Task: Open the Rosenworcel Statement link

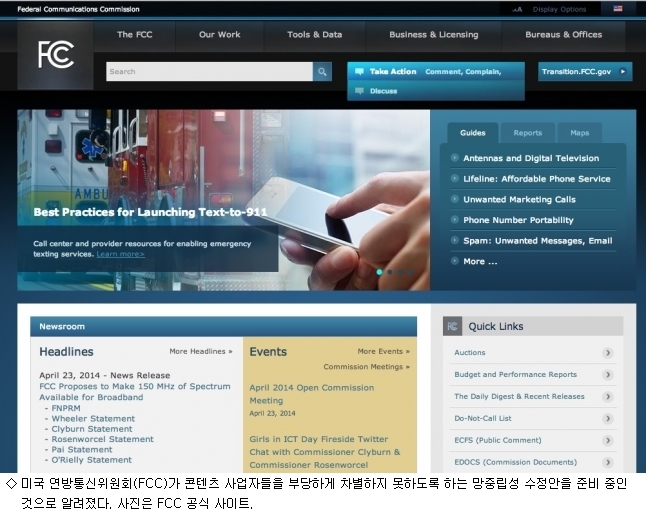Action: (x=102, y=439)
